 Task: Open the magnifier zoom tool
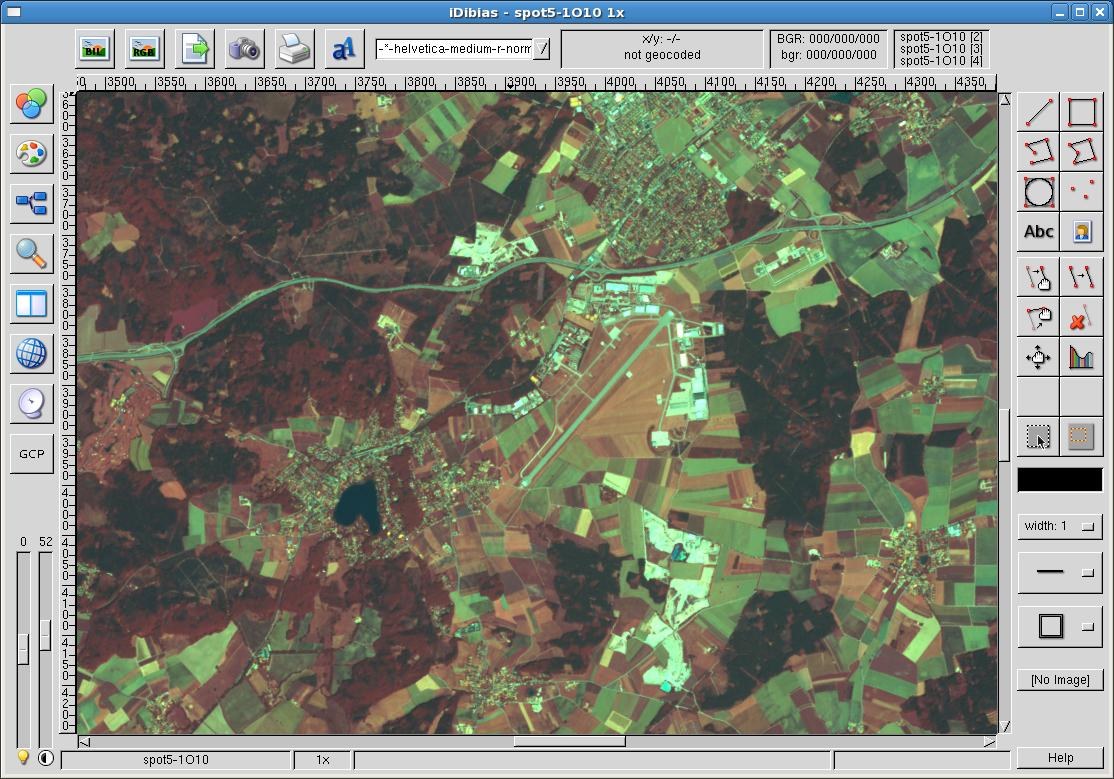(31, 254)
